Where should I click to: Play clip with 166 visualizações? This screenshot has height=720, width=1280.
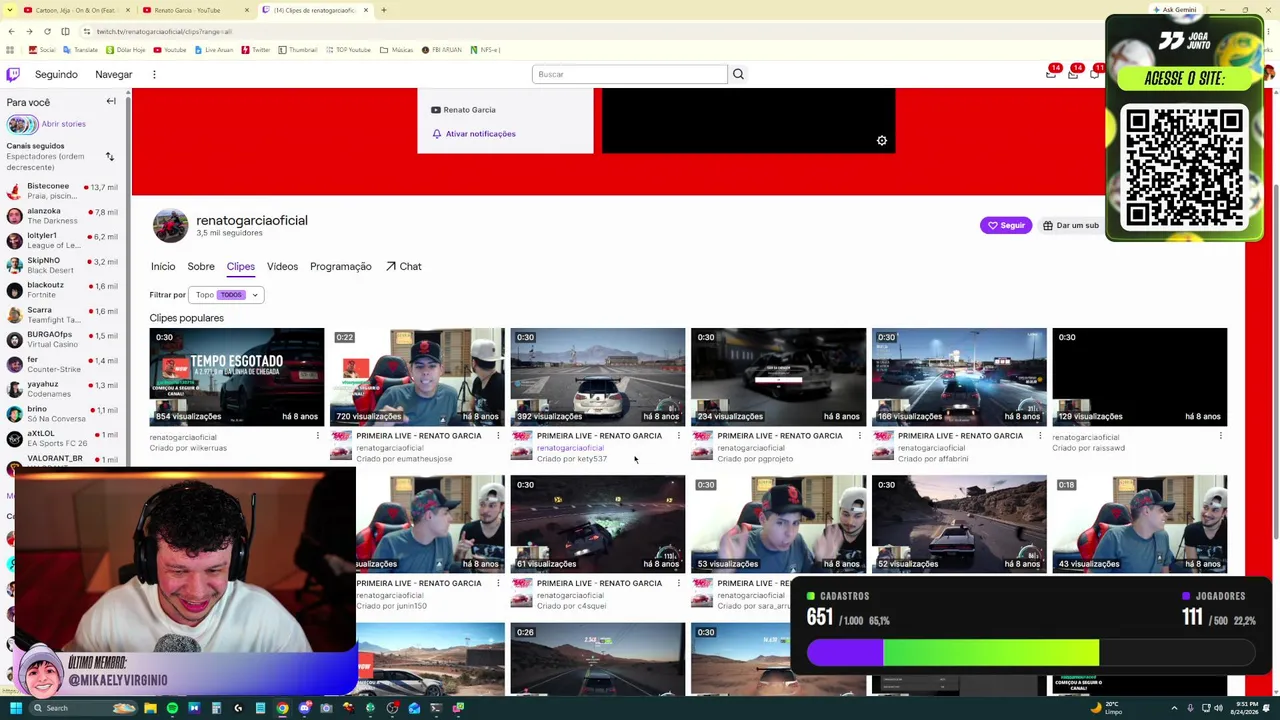[959, 376]
